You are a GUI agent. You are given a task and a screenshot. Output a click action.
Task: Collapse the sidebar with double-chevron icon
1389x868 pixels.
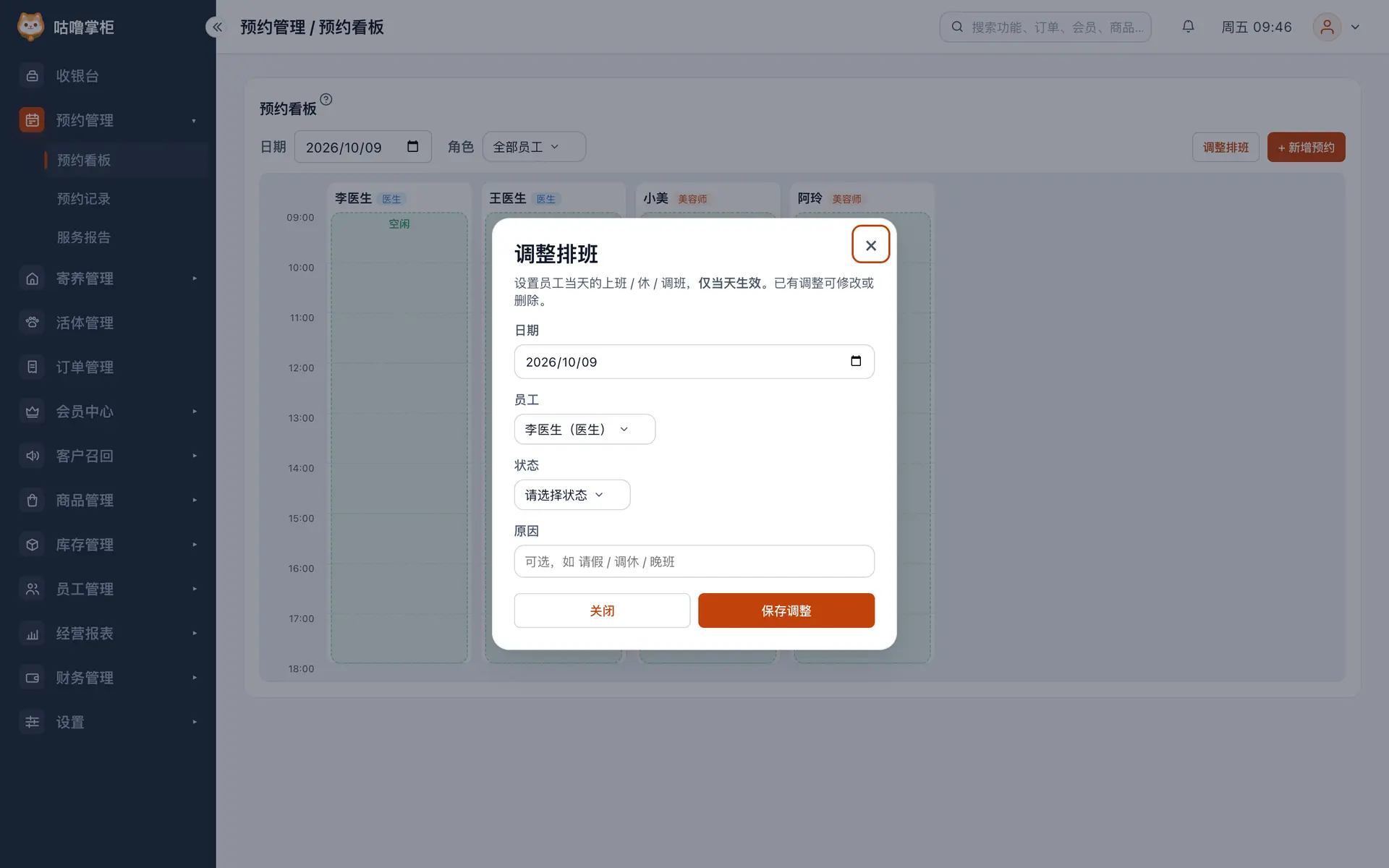click(x=217, y=27)
